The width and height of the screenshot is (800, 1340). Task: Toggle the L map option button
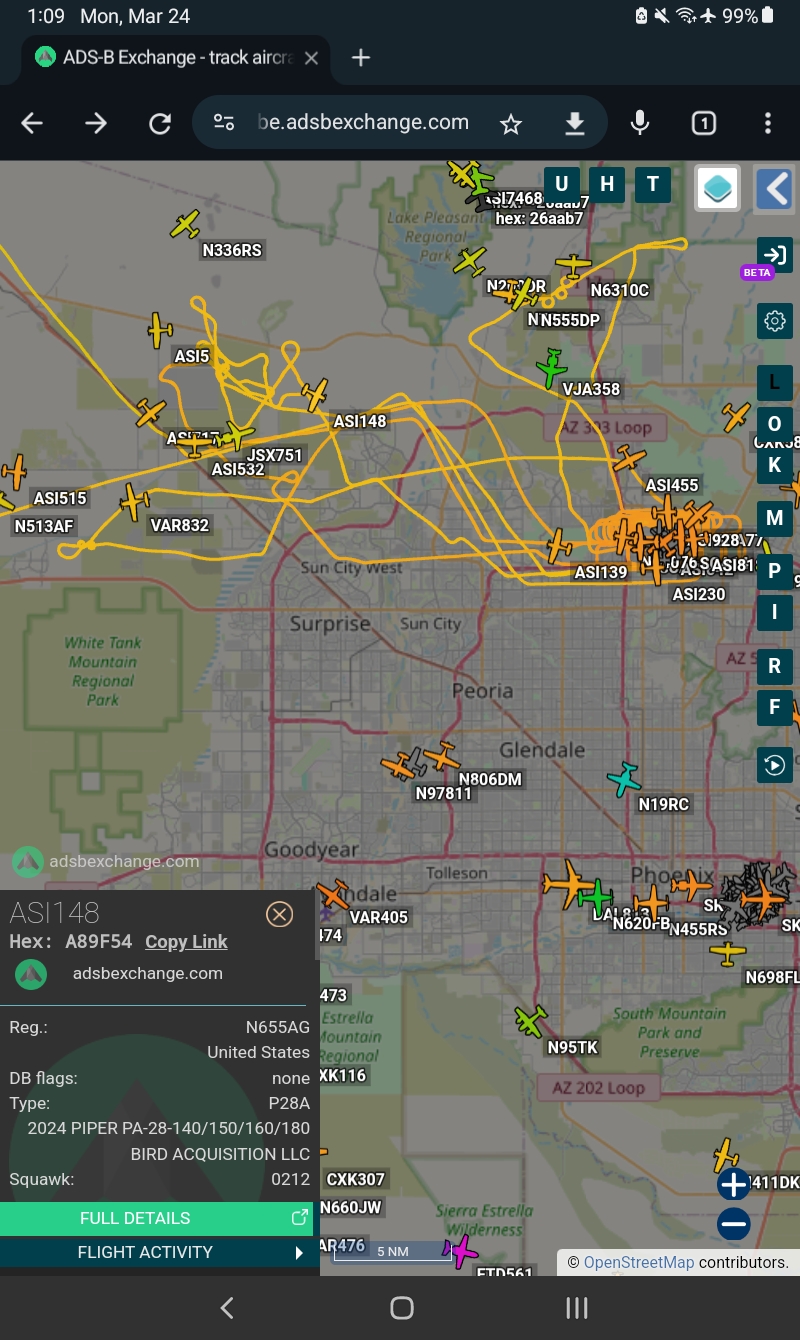[774, 383]
